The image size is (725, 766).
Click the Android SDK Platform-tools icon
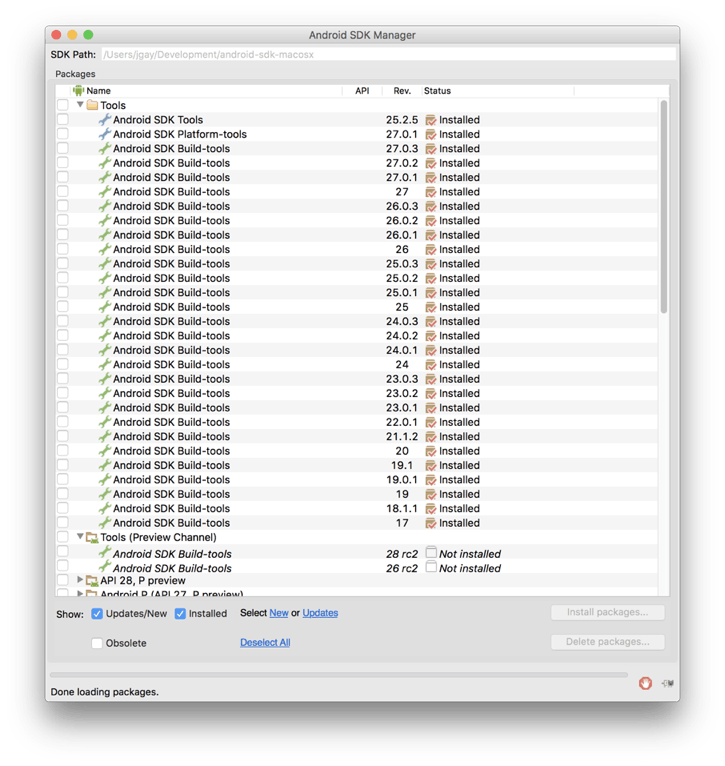(104, 134)
